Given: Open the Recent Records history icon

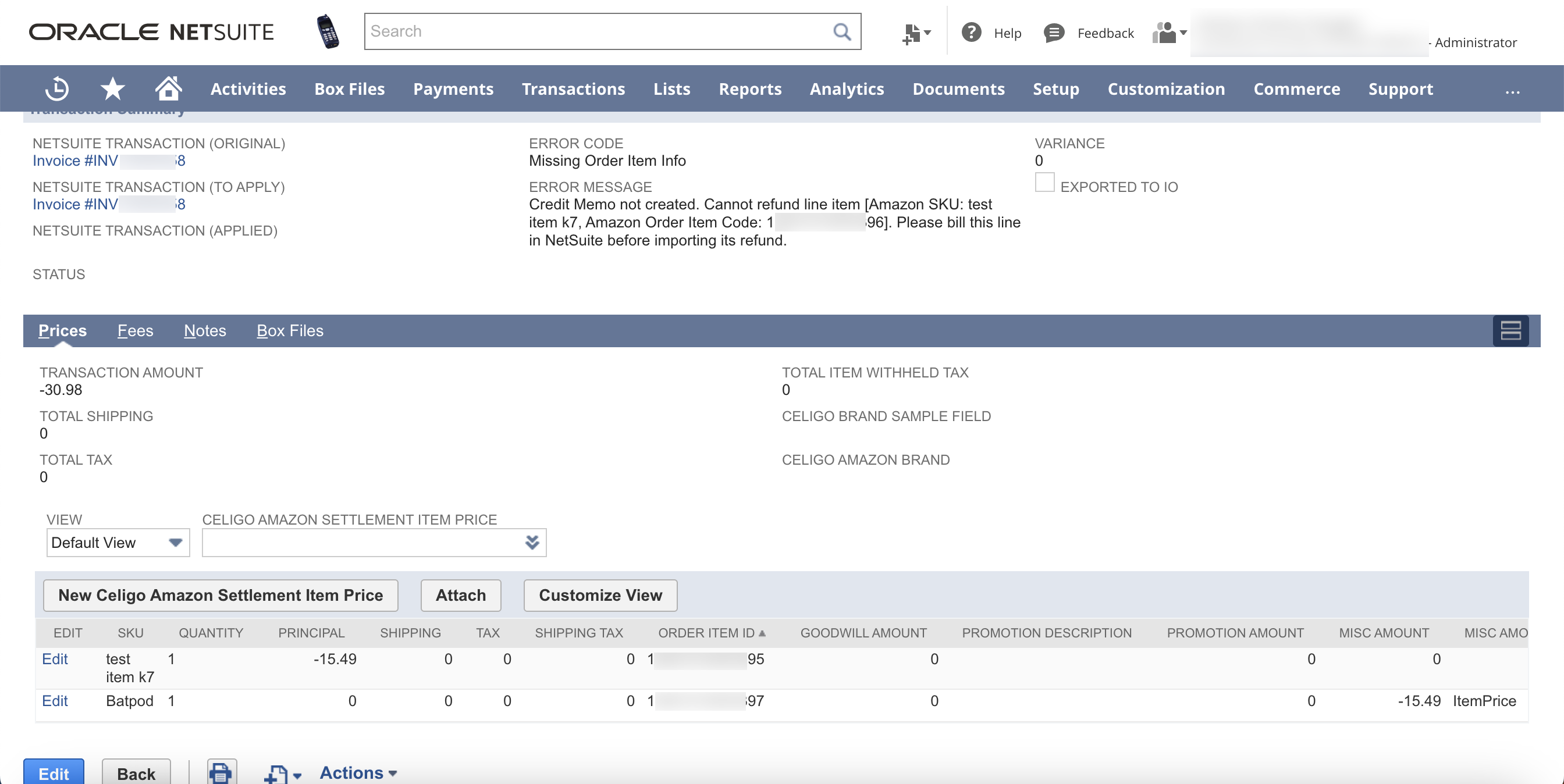Looking at the screenshot, I should [57, 88].
